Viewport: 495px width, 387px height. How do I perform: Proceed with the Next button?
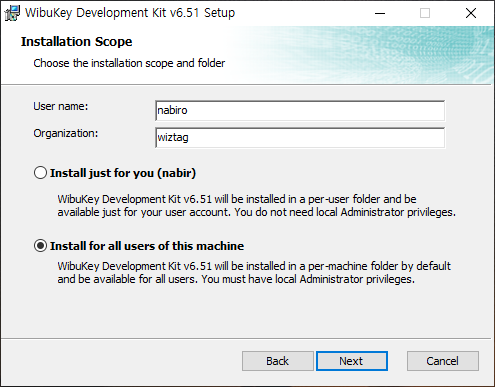[352, 361]
